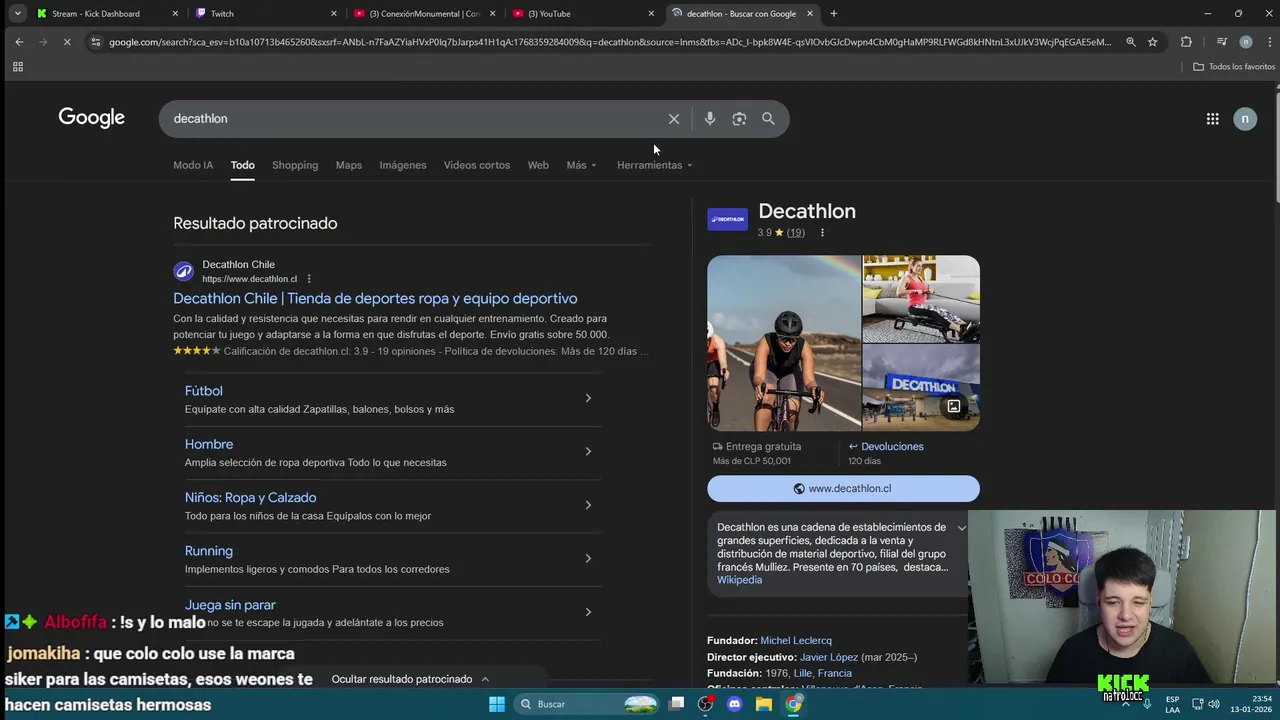Open the Chrome three-dot menu
Viewport: 1280px width, 720px height.
click(1270, 42)
